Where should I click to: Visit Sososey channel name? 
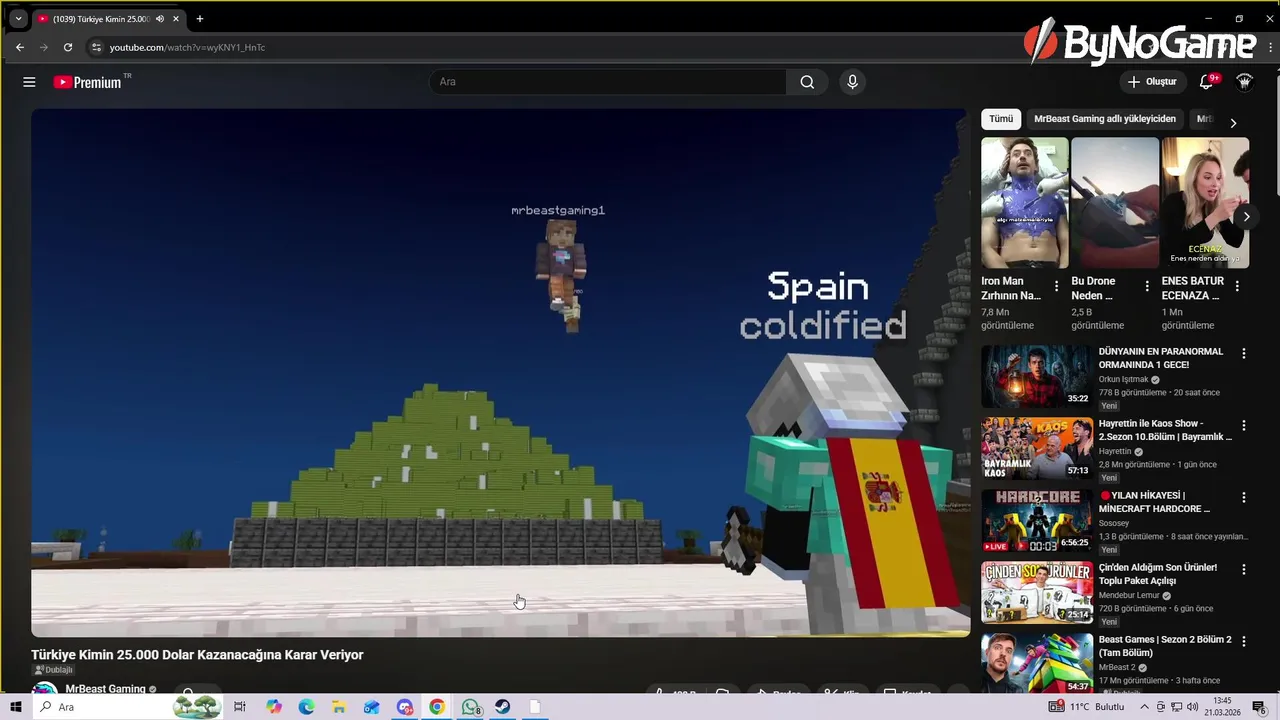click(x=1114, y=524)
